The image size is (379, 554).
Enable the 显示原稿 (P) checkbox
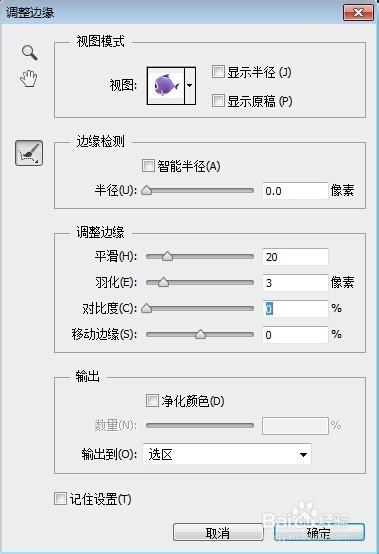pyautogui.click(x=218, y=101)
